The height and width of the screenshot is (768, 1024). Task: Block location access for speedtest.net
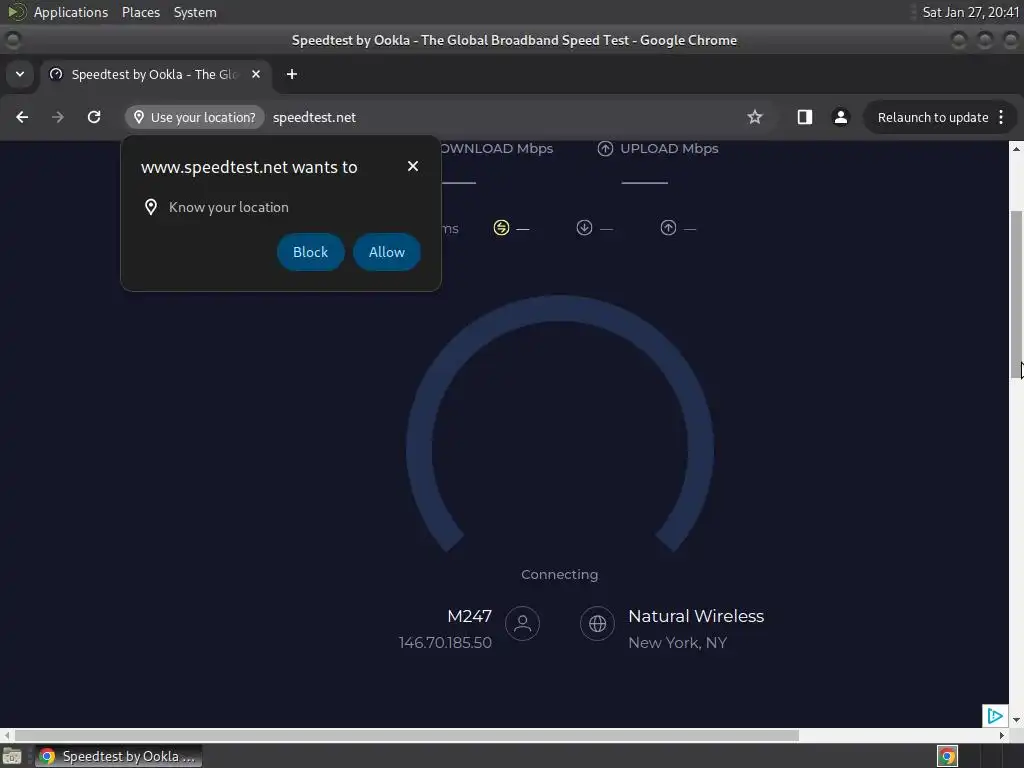click(x=310, y=252)
